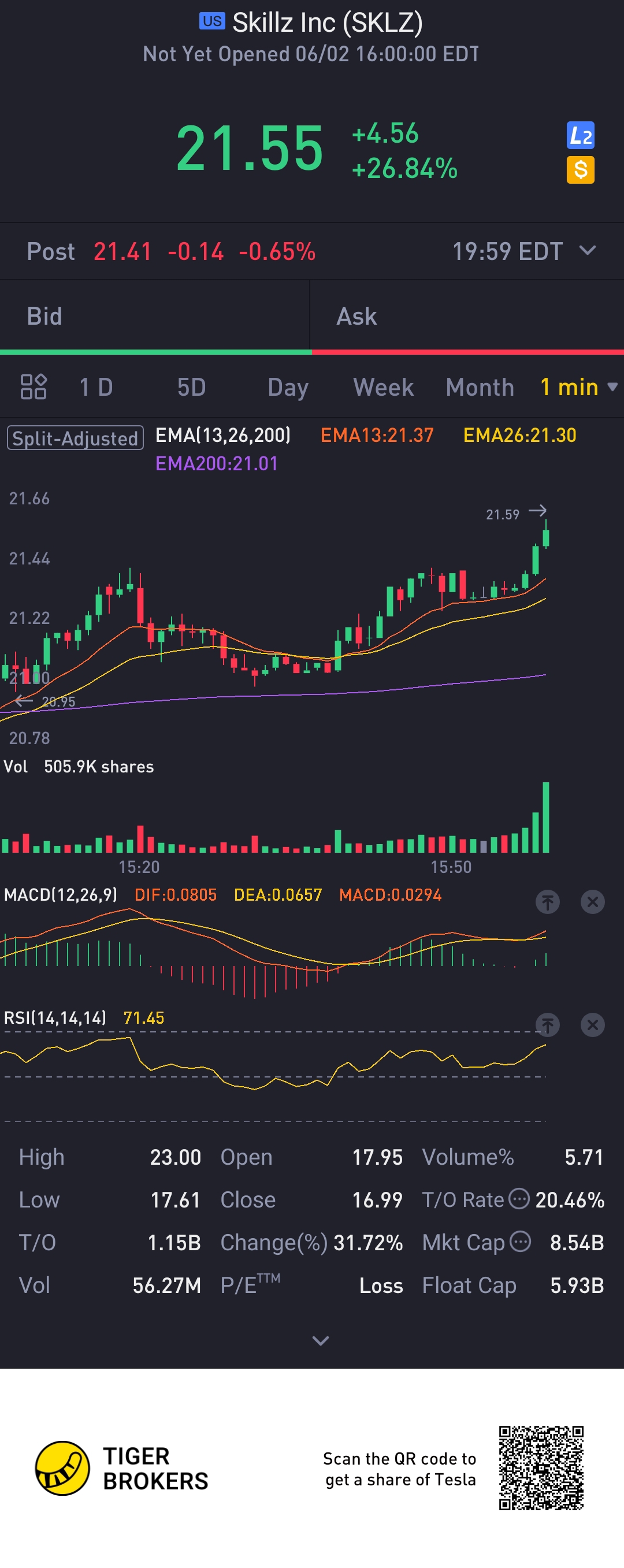Tap the Post price 21.41

tap(122, 251)
